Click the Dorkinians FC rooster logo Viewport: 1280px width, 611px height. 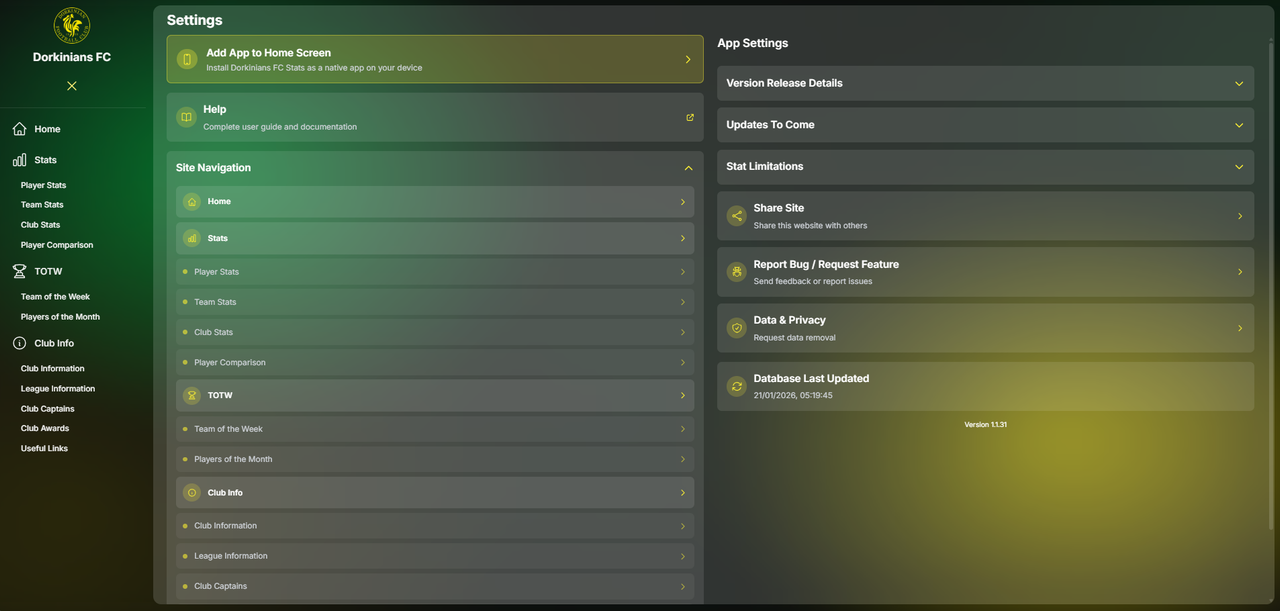pyautogui.click(x=71, y=26)
